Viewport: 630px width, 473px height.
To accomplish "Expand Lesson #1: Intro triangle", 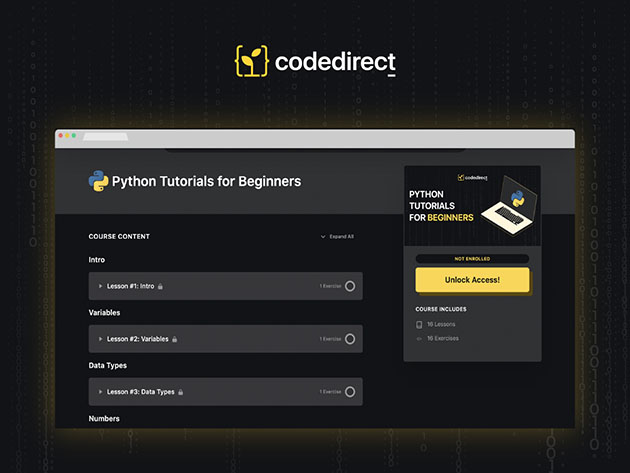I will pyautogui.click(x=100, y=286).
